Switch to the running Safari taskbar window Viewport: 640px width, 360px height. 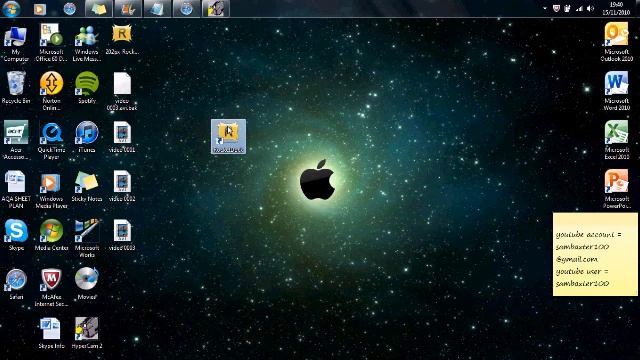187,9
